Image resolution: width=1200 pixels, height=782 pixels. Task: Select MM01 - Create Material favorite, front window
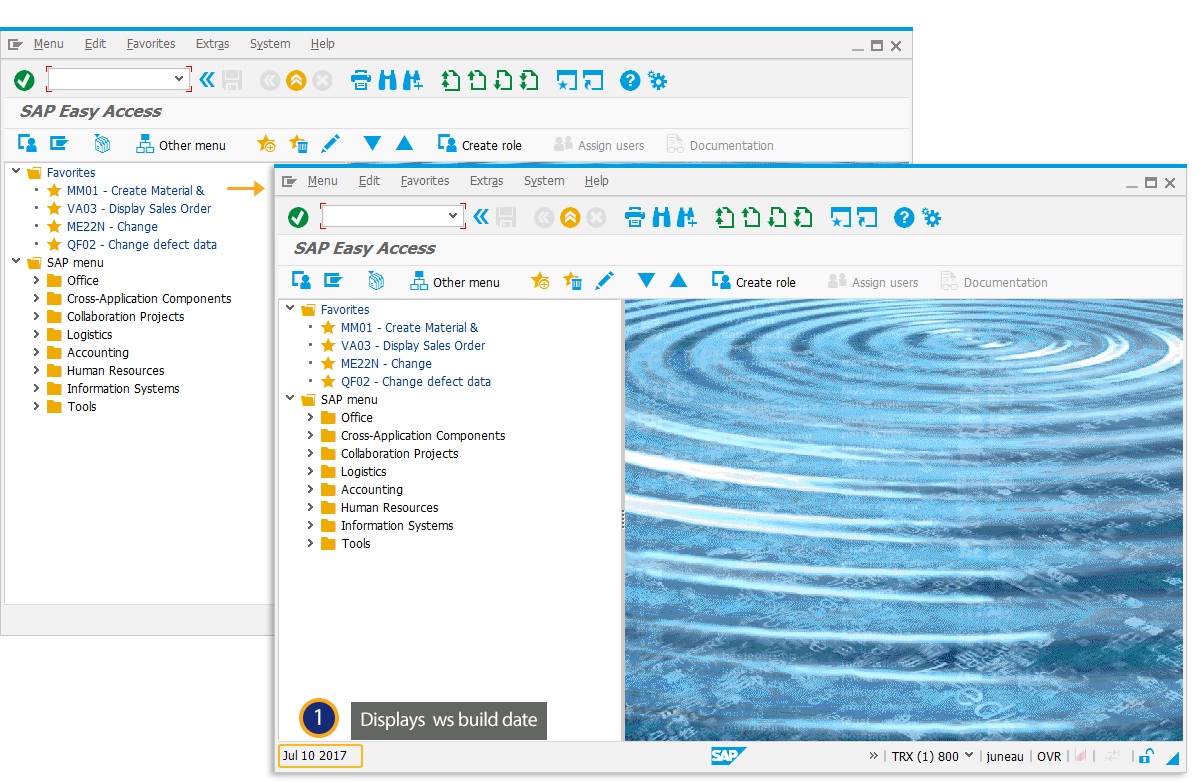tap(409, 327)
